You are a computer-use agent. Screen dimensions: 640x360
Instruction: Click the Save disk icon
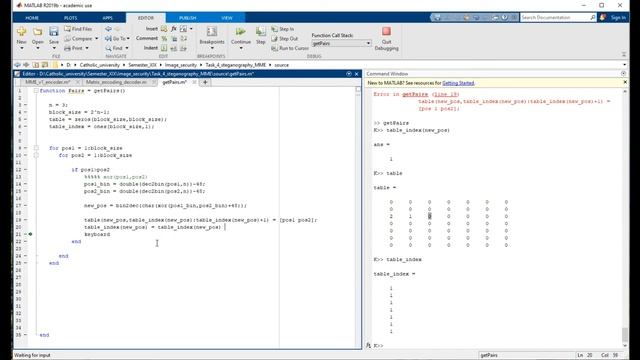point(53,31)
